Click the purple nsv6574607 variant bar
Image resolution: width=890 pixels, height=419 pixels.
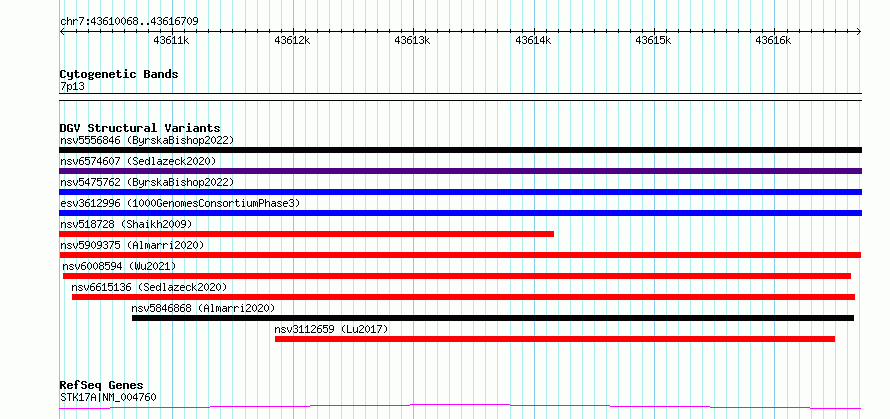460,171
